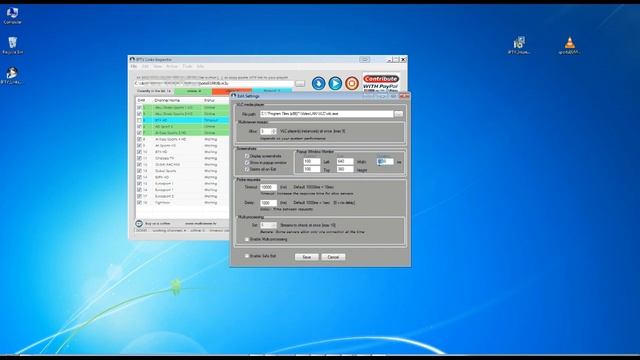
Task: Select the IPTV desktop icon beside VLC
Action: [519, 45]
